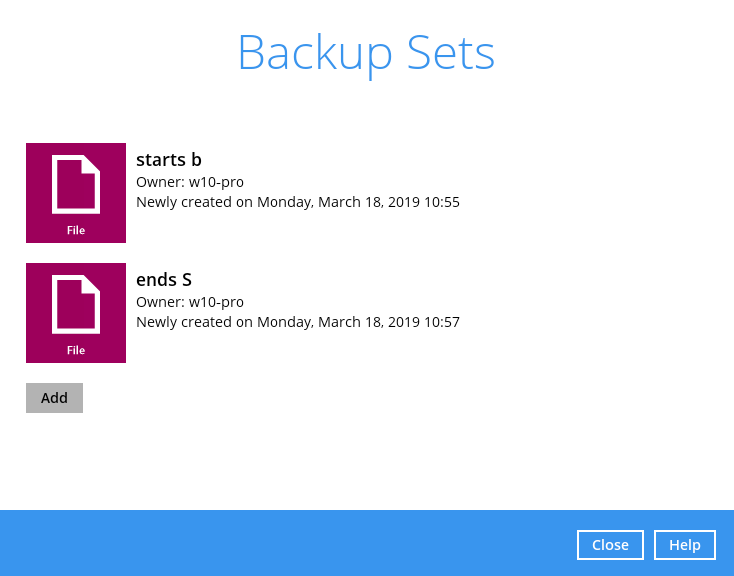Click the word "Sets" in the title

[x=451, y=52]
